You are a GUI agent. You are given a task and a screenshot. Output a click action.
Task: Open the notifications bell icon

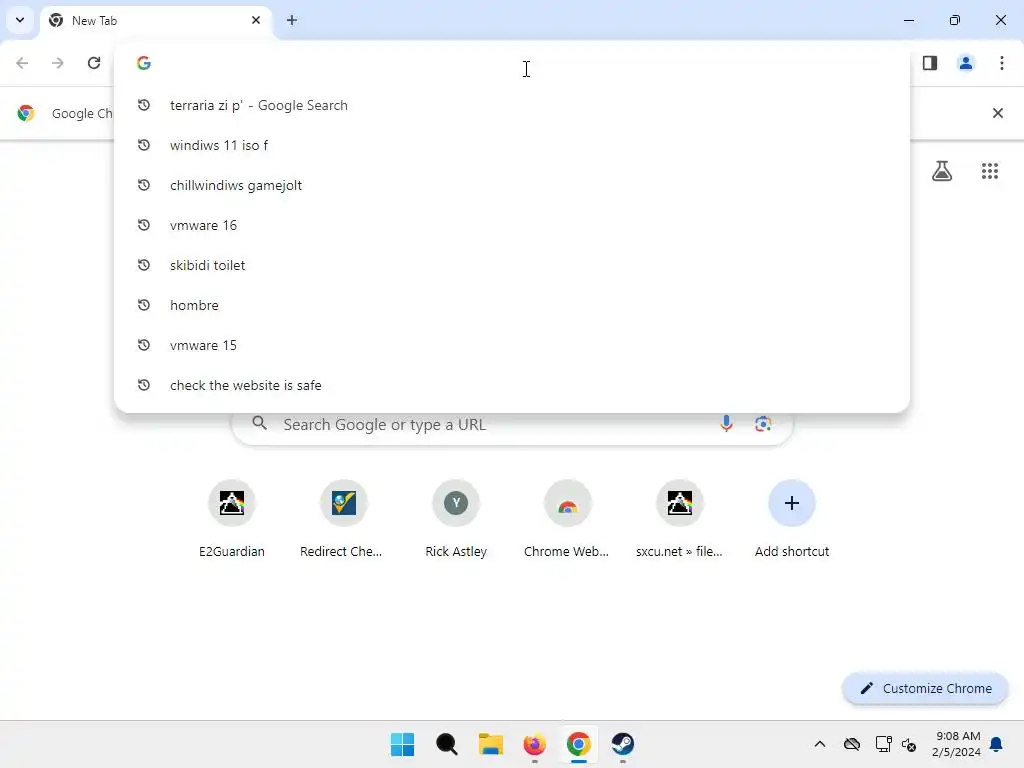pyautogui.click(x=997, y=744)
